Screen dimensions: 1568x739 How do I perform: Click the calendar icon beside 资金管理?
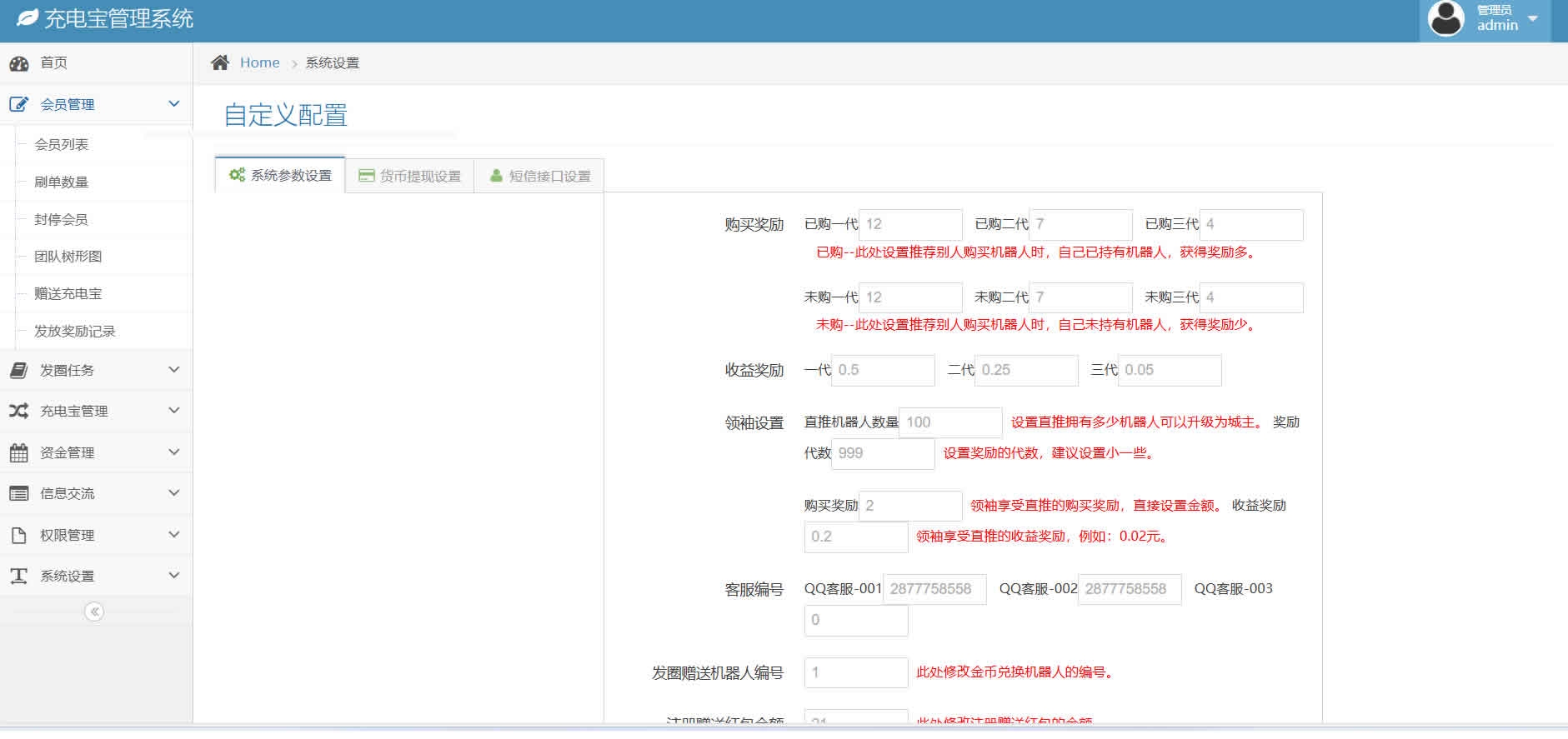coord(18,453)
